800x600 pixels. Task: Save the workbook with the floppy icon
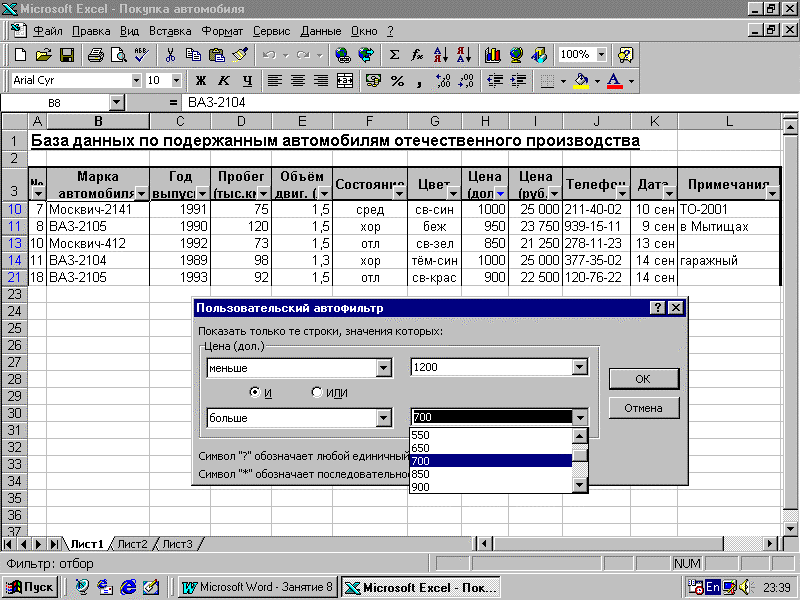pos(67,55)
